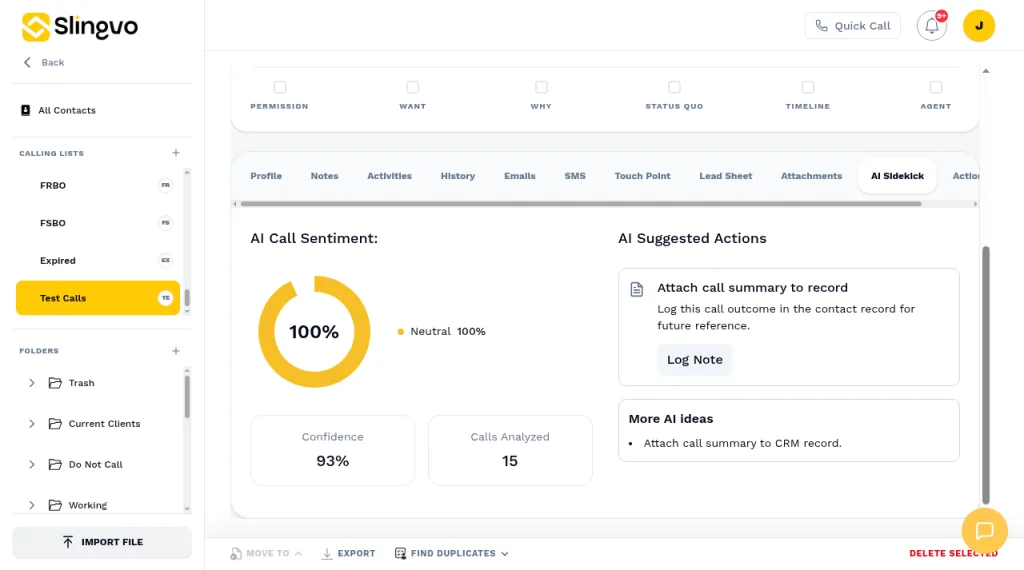Click the EX badge on Expired

click(166, 261)
